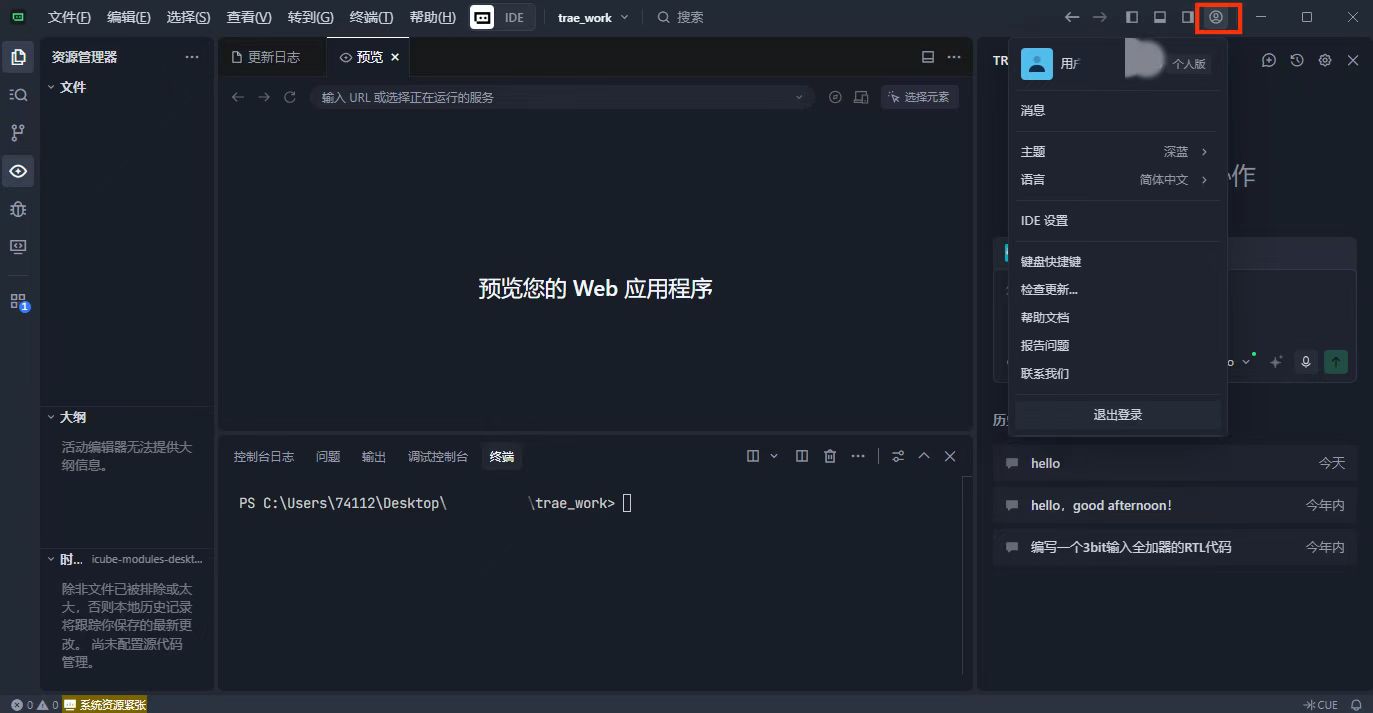Image resolution: width=1373 pixels, height=713 pixels.
Task: Open editor more actions ellipsis
Action: (954, 57)
